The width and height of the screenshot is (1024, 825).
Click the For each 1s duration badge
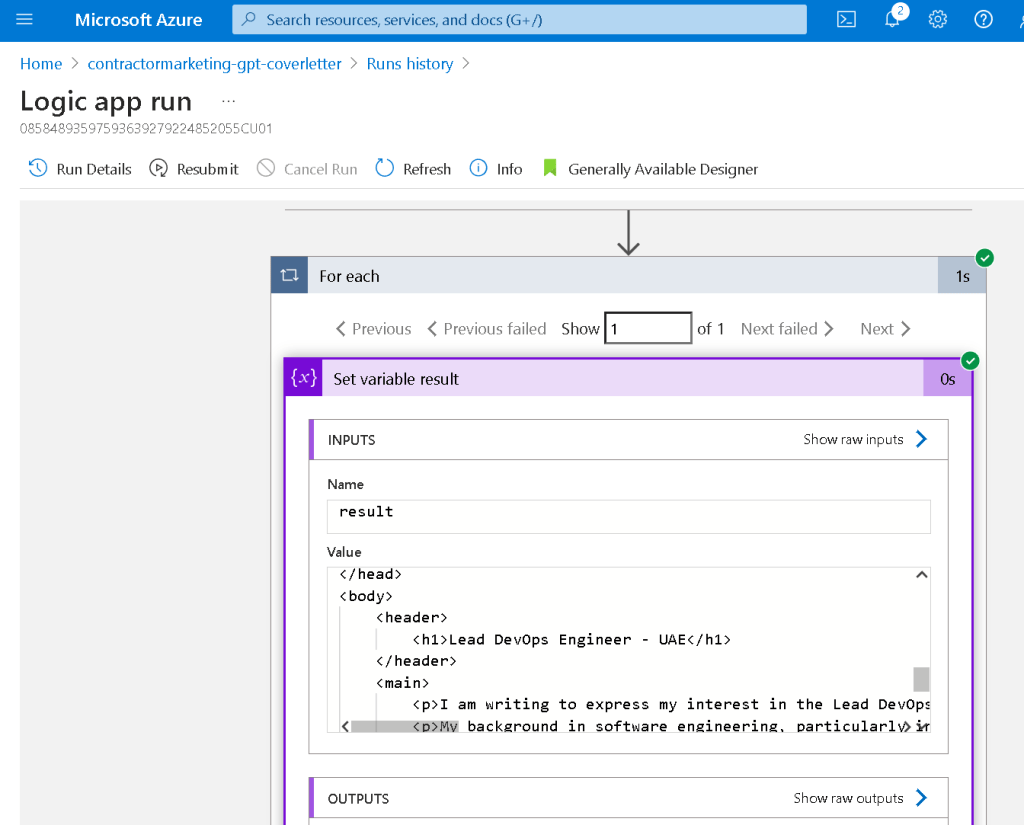[x=962, y=276]
